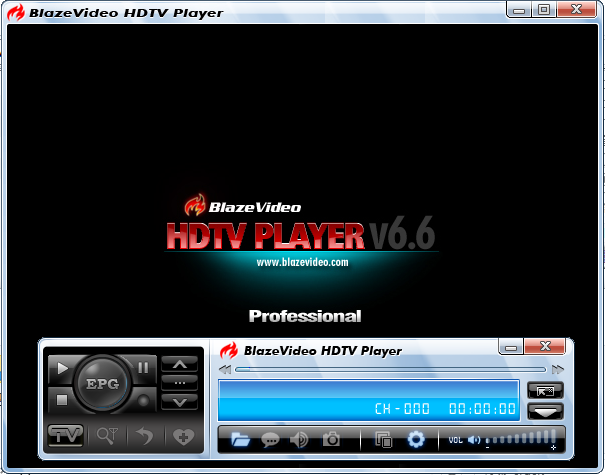Mute audio using the VOL speaker icon
Image resolution: width=605 pixels, height=475 pixels.
[x=474, y=439]
